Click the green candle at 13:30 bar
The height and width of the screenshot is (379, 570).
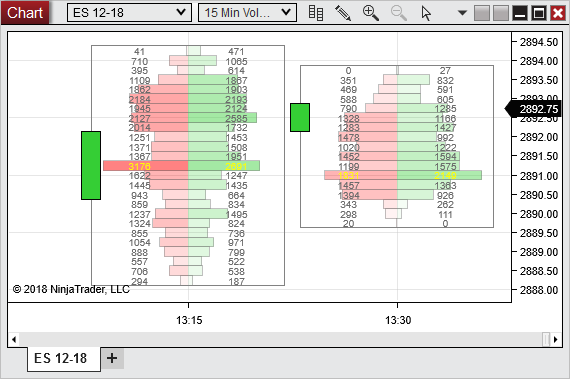pyautogui.click(x=300, y=117)
